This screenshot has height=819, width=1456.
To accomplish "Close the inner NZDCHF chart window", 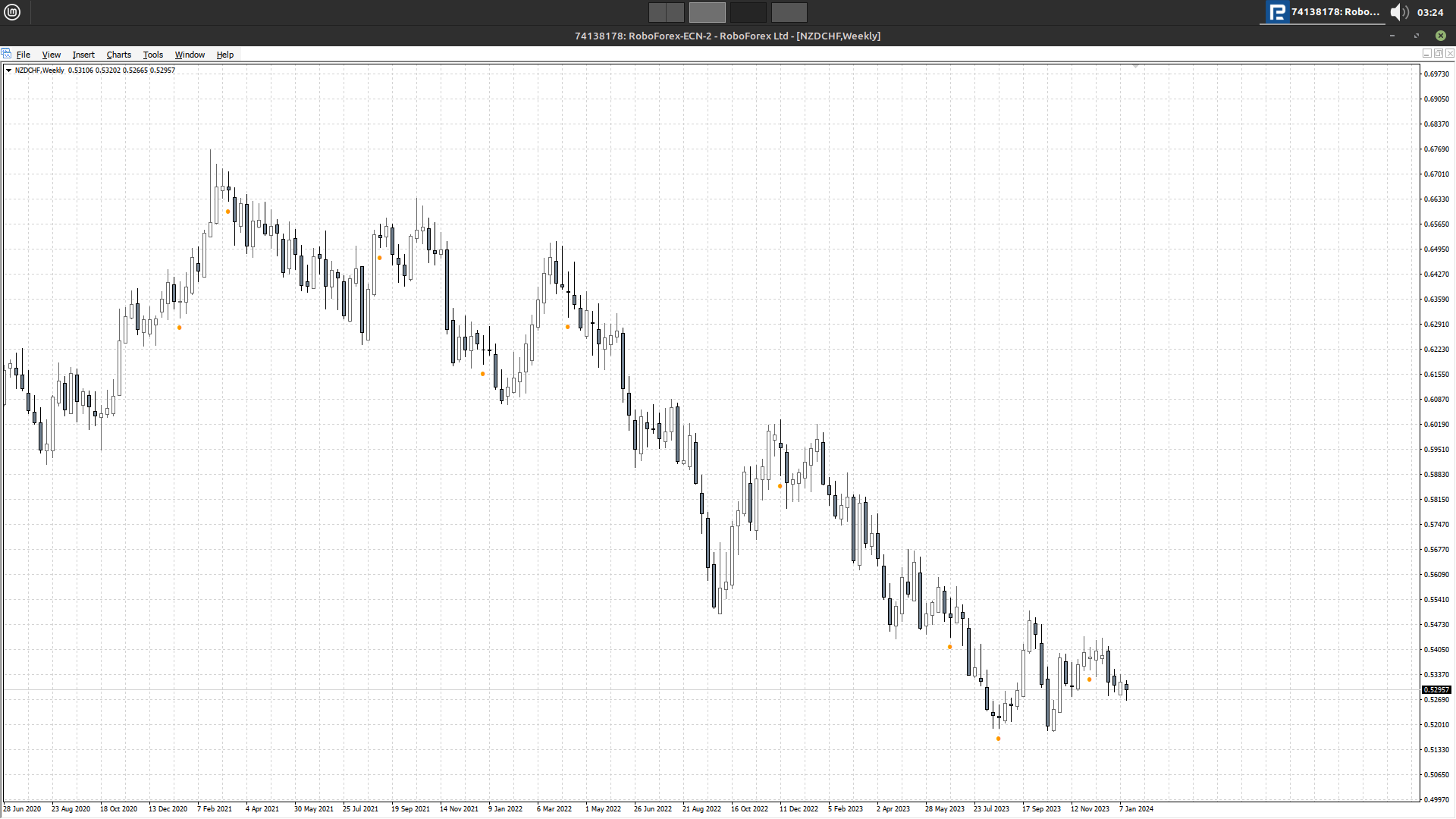I will click(x=1449, y=53).
